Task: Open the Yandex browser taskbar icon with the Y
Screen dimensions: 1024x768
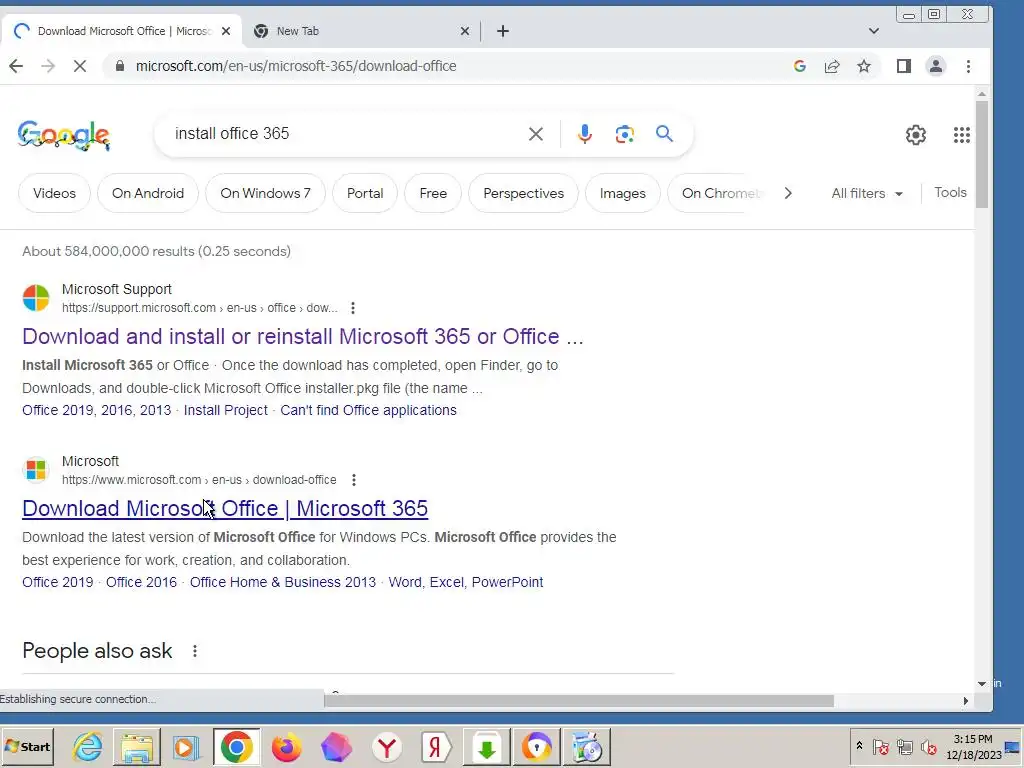Action: [x=387, y=747]
